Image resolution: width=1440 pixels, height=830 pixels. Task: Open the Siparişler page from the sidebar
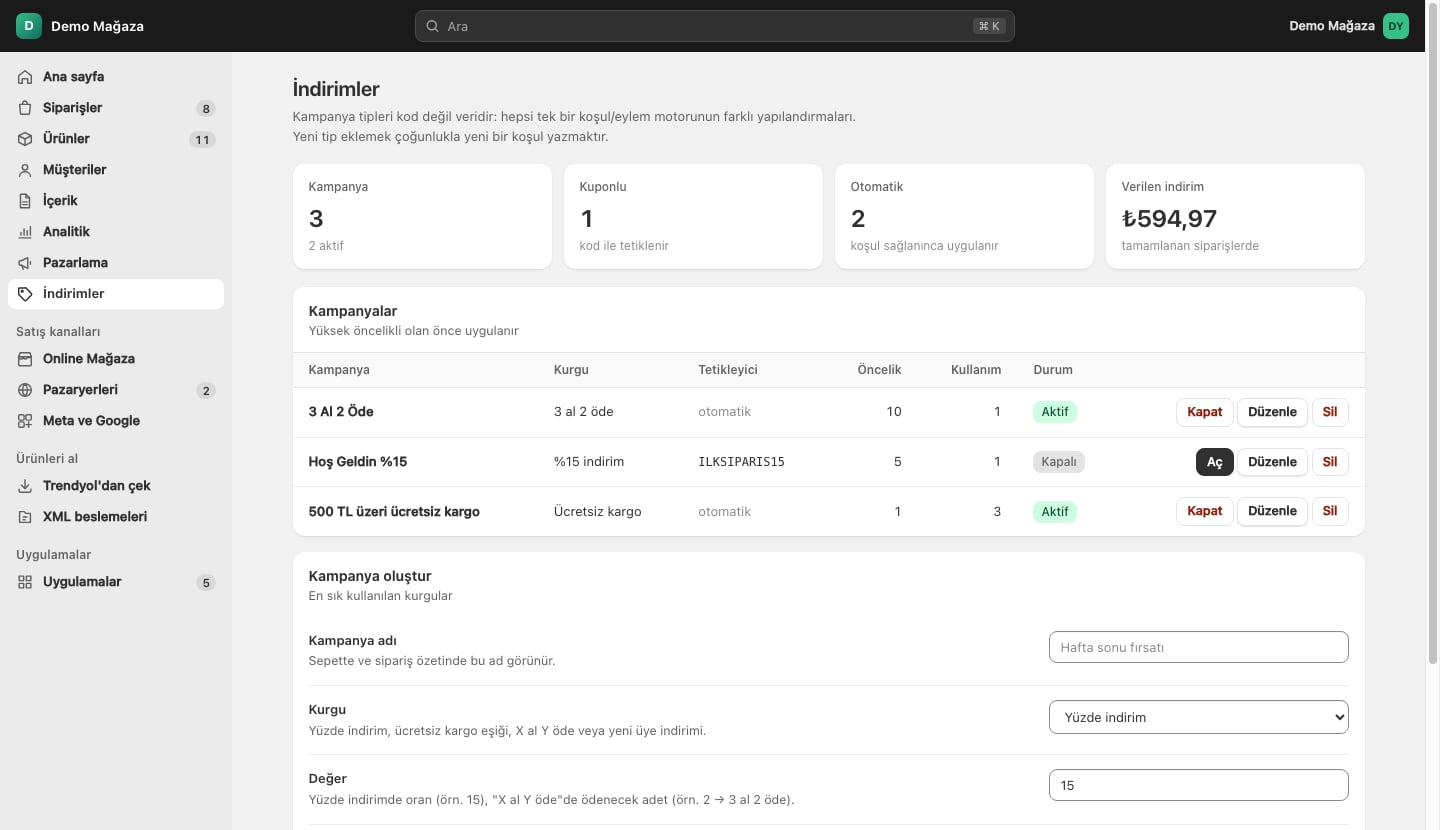[x=116, y=108]
